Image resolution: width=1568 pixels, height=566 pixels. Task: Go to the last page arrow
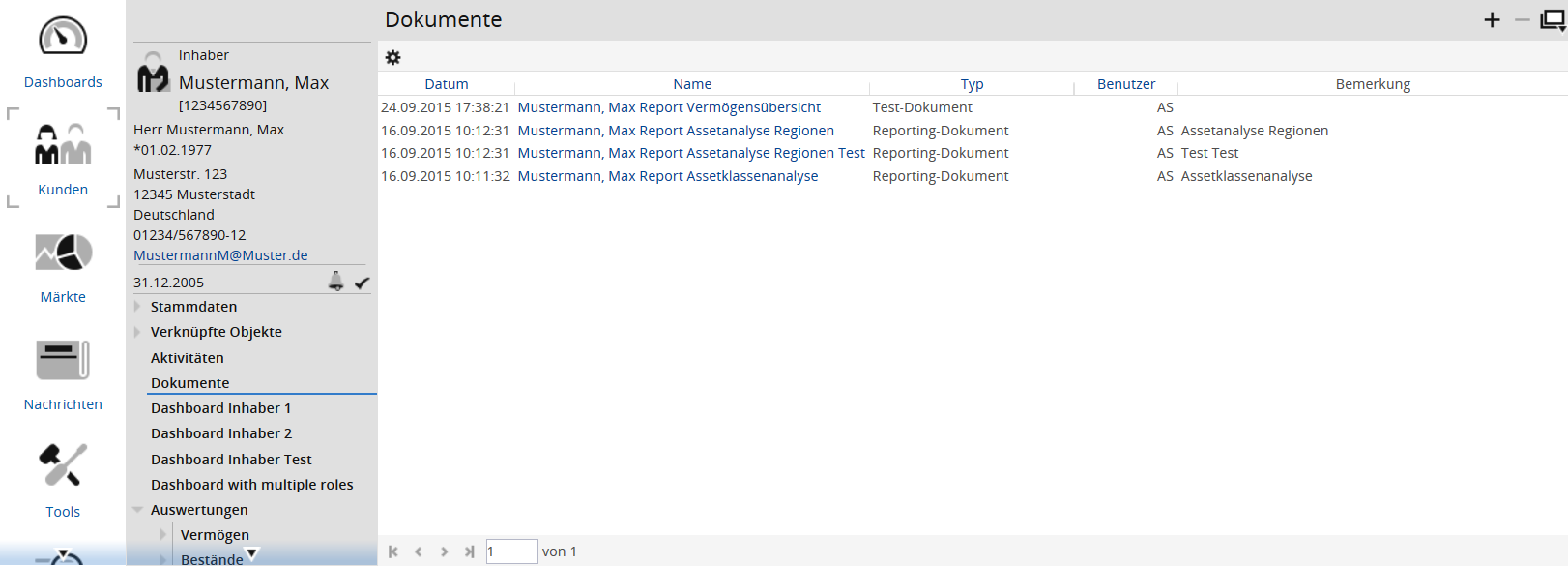point(469,551)
